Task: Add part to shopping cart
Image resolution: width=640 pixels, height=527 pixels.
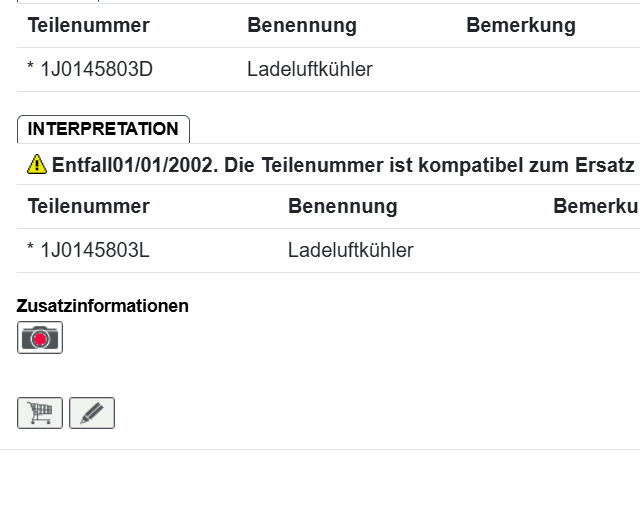Action: pyautogui.click(x=40, y=413)
